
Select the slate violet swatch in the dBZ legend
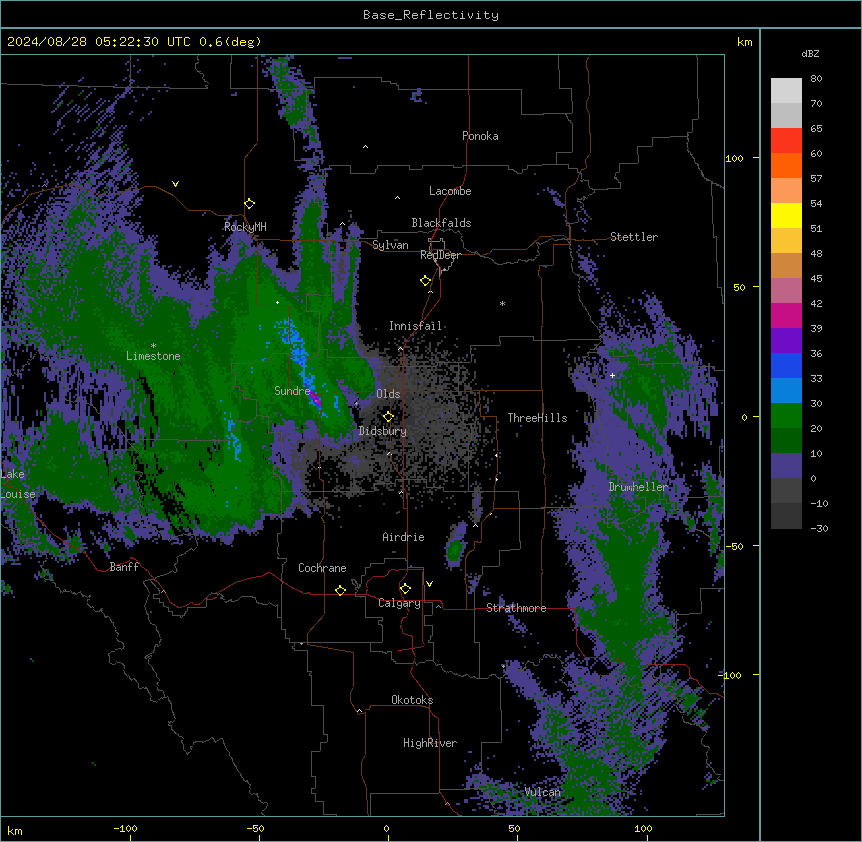click(x=786, y=466)
